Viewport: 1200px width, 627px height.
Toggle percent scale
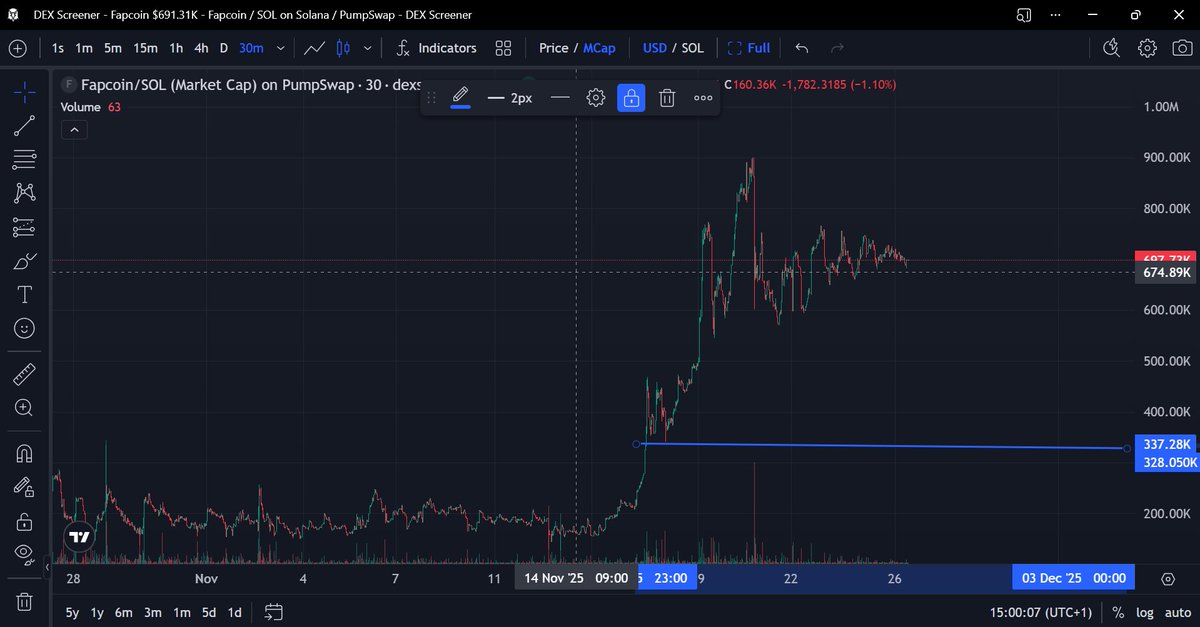tap(1117, 612)
